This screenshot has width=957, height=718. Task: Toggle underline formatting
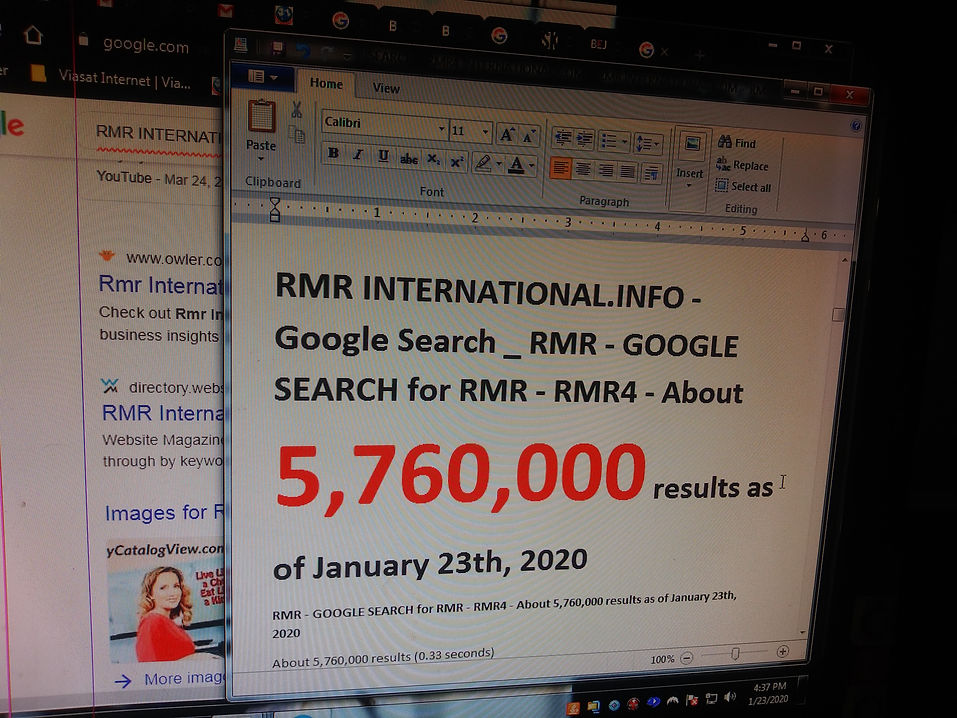point(383,156)
